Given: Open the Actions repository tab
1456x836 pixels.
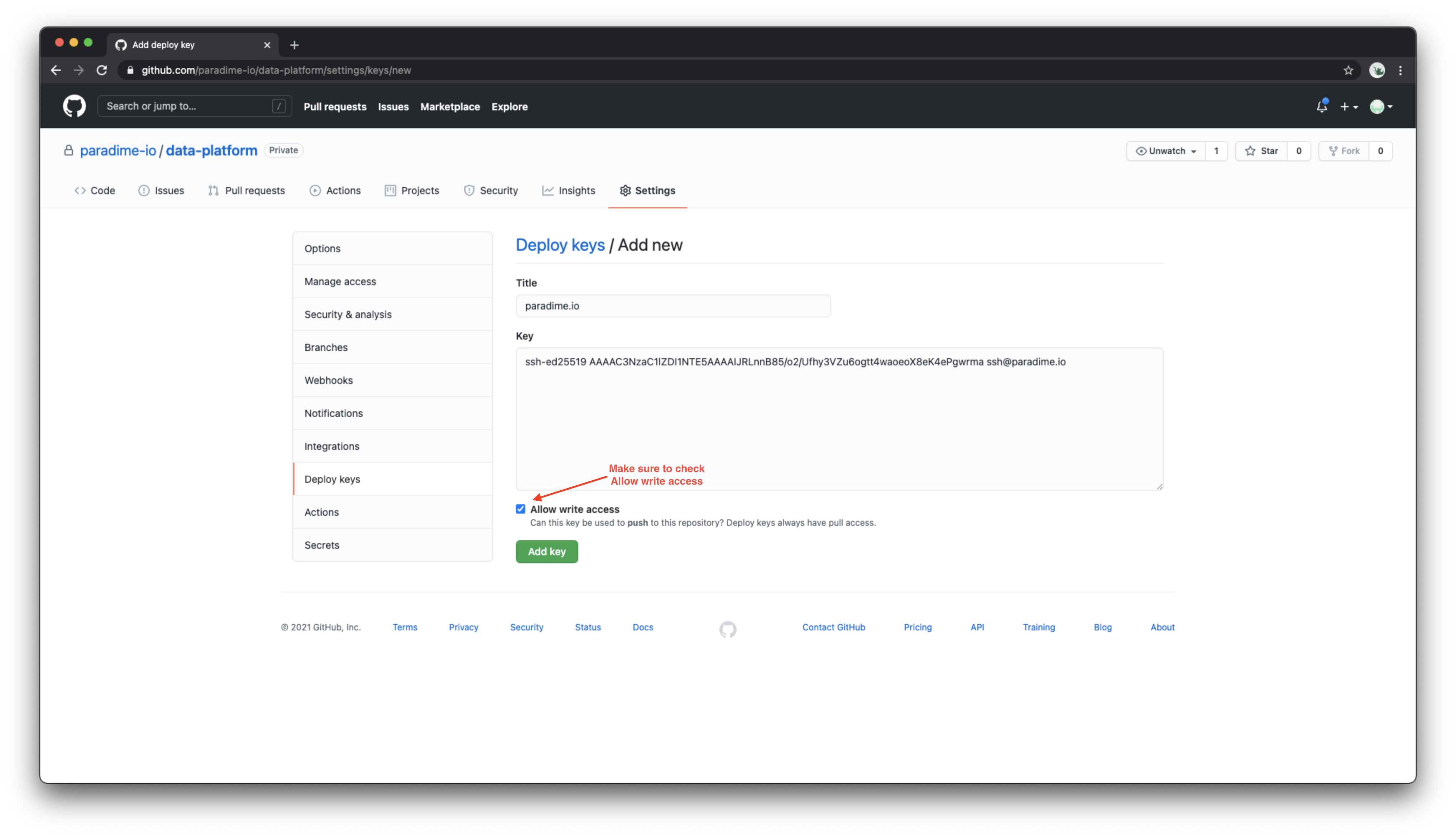Looking at the screenshot, I should pos(335,191).
